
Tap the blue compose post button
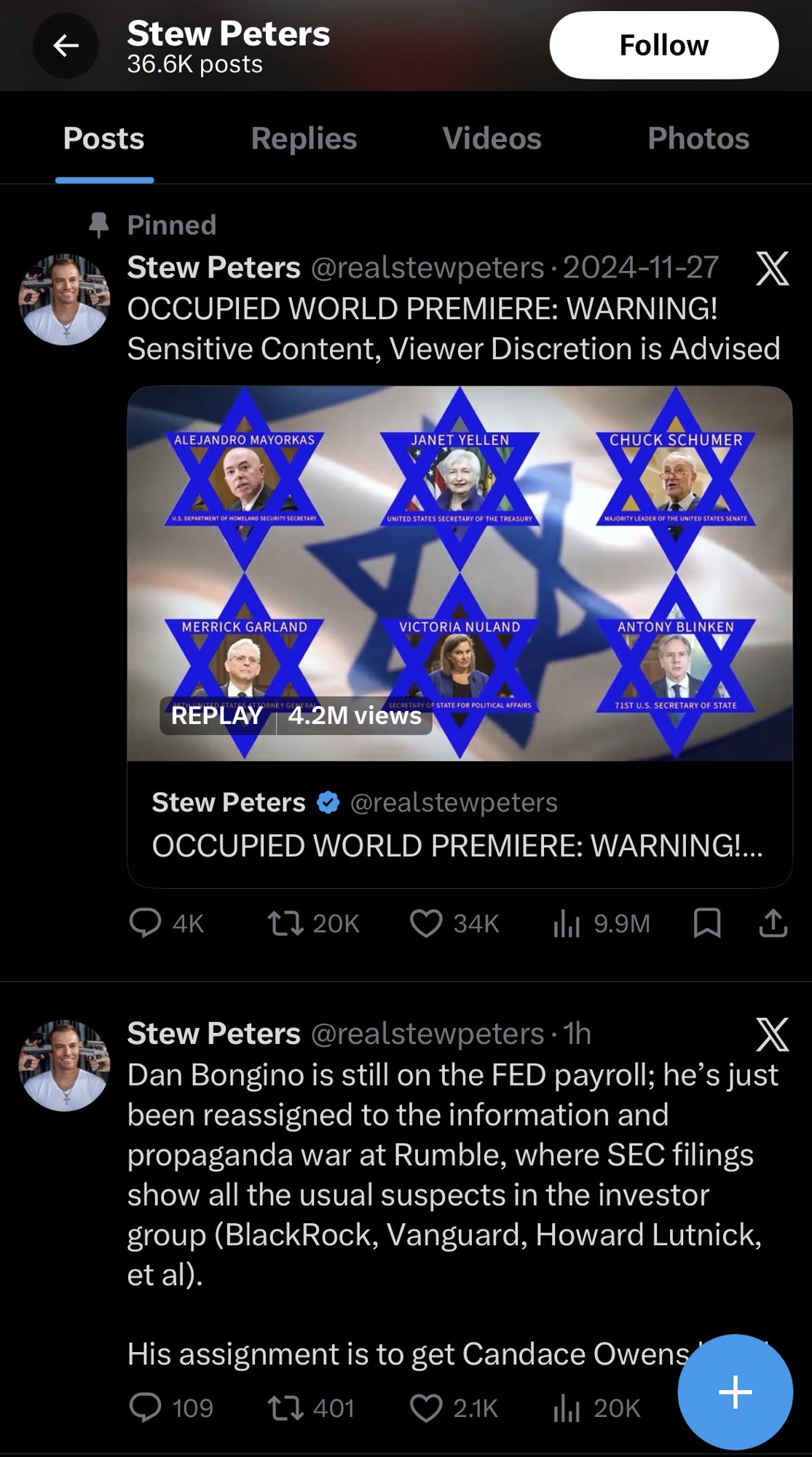coord(735,1391)
